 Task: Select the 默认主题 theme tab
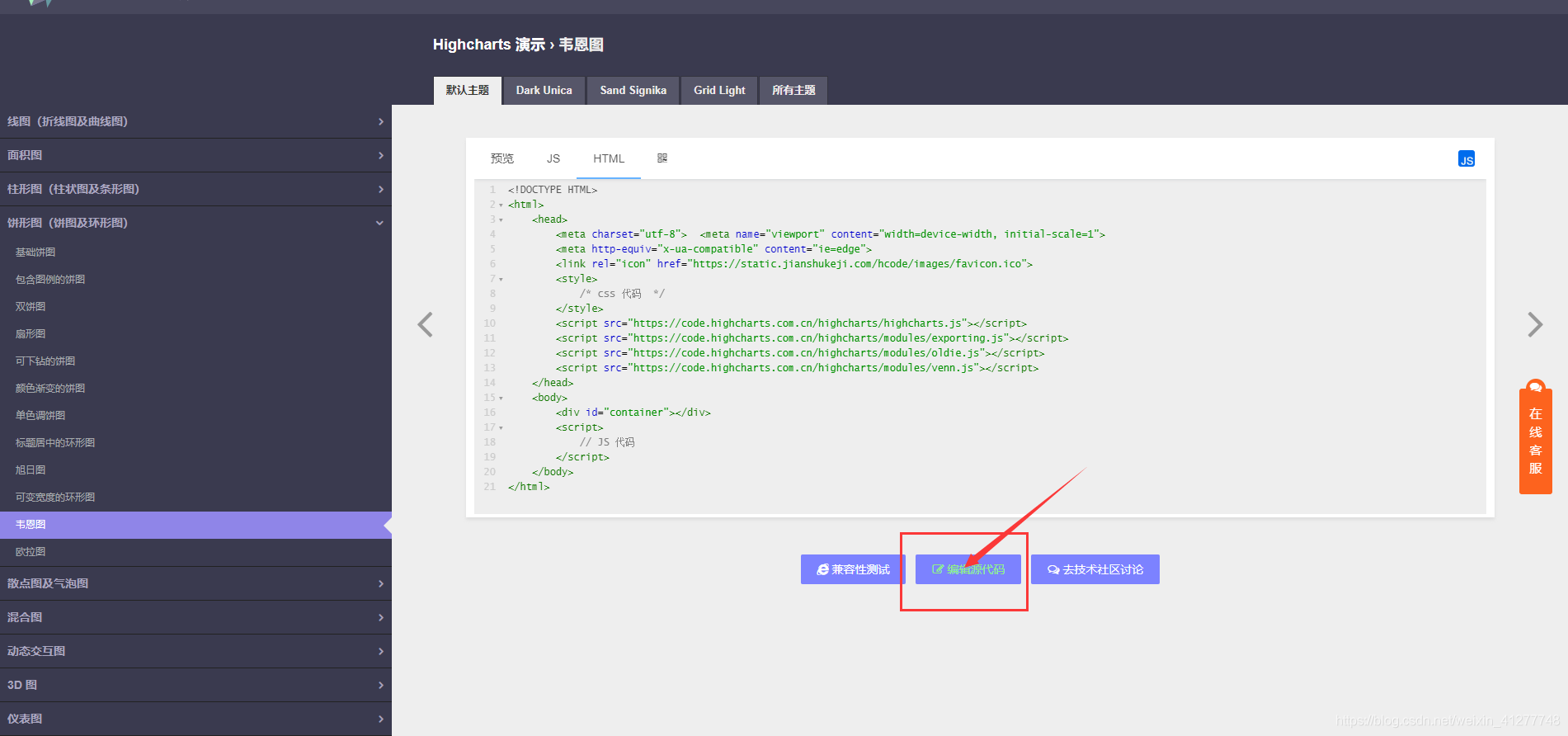[468, 91]
